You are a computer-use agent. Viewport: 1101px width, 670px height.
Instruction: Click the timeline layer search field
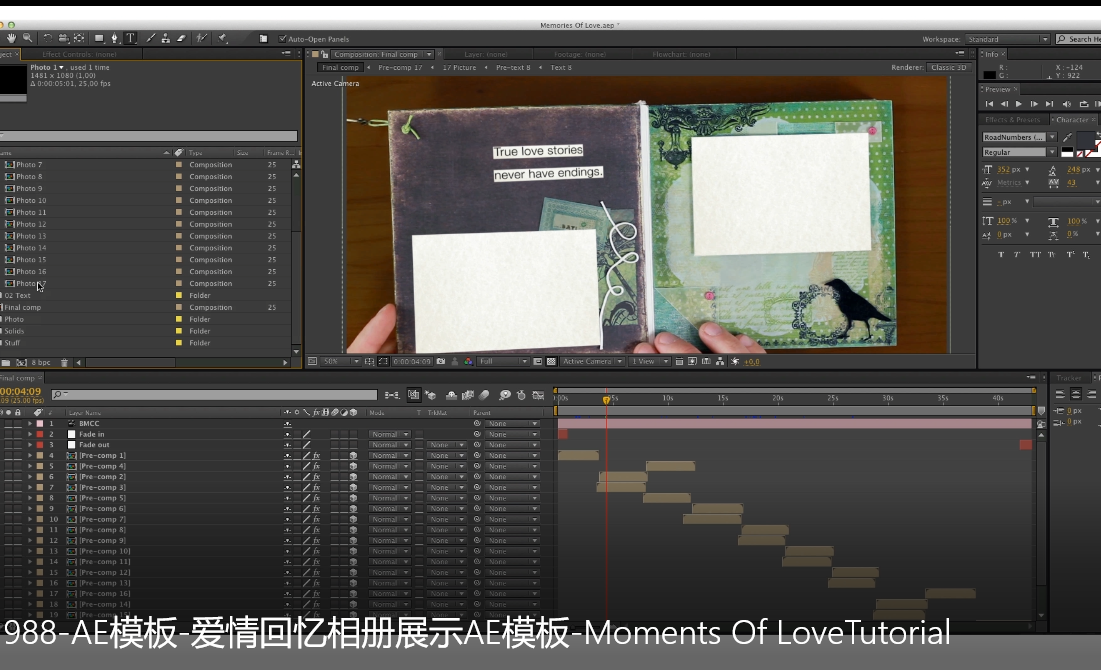coord(214,395)
